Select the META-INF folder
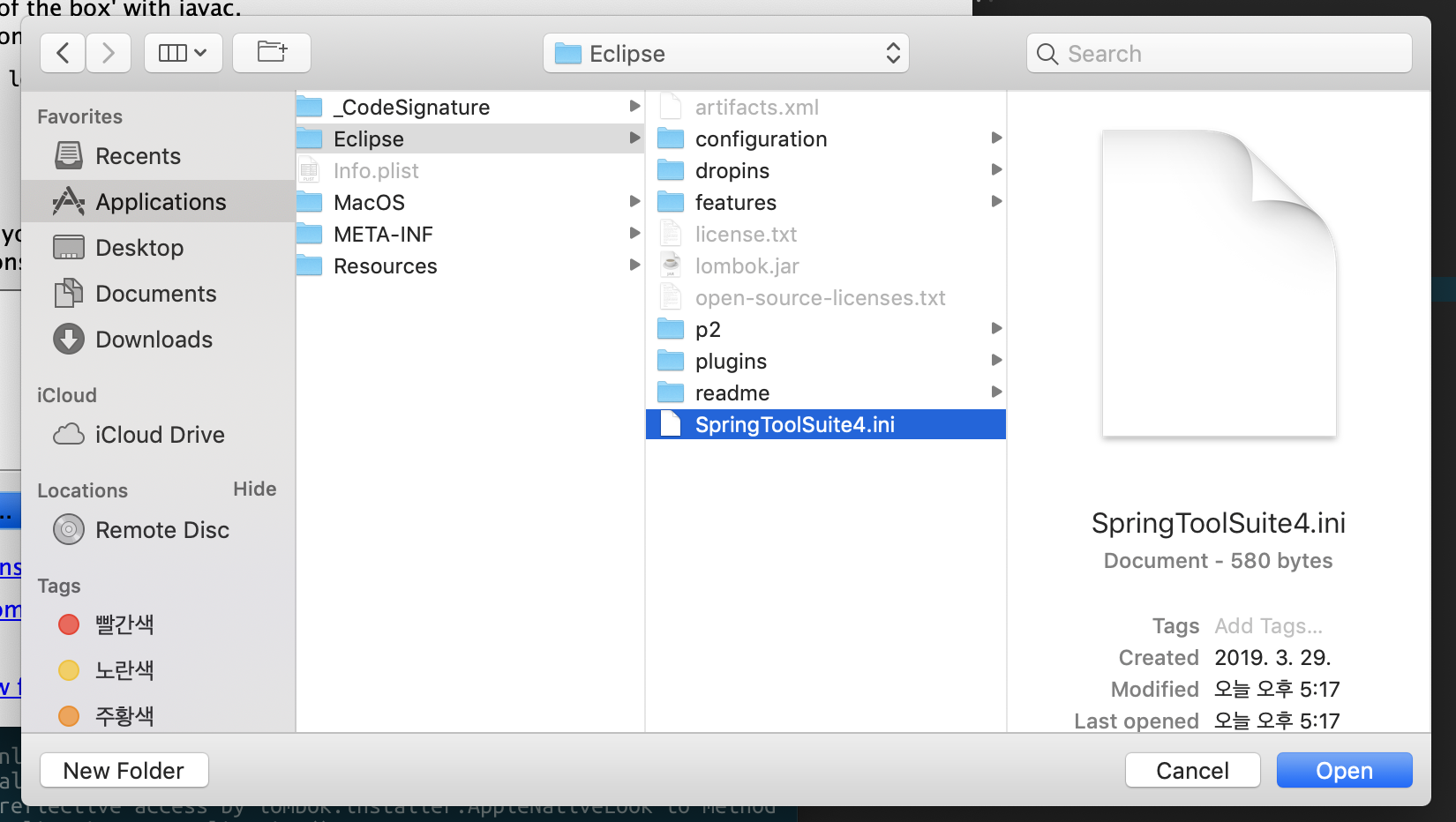 469,235
